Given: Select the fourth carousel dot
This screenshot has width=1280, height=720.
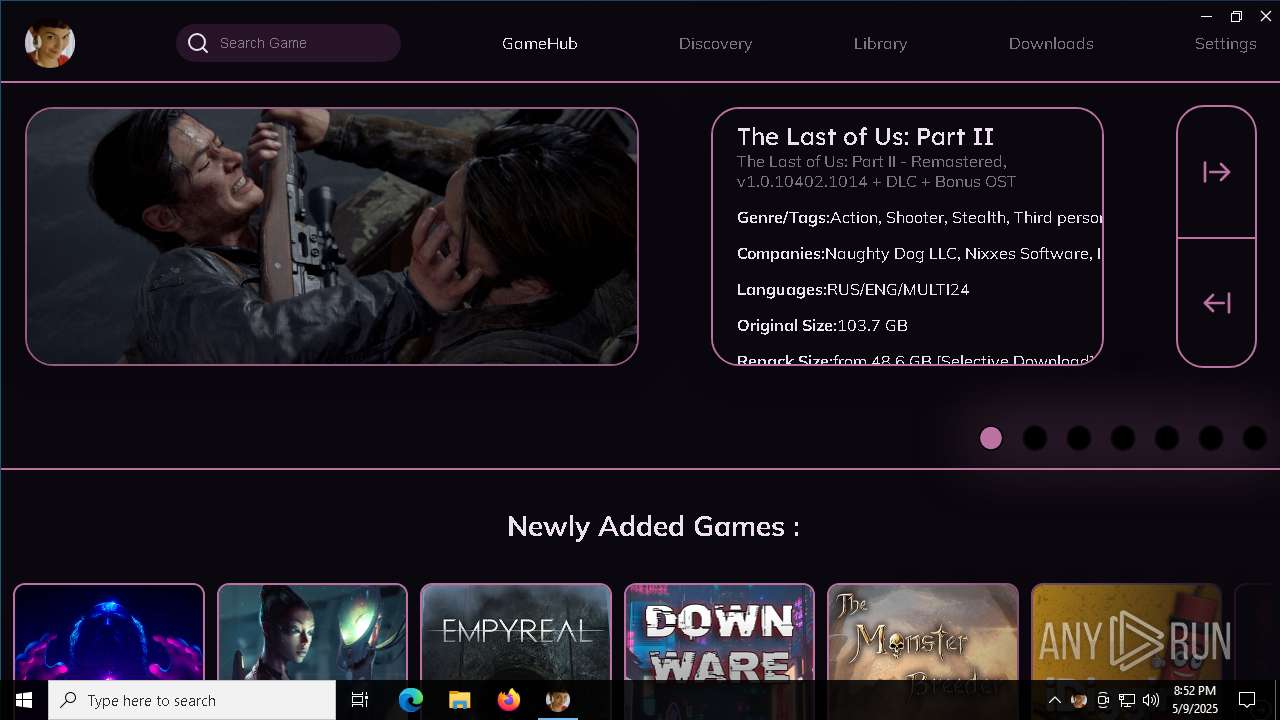Looking at the screenshot, I should click(x=1123, y=438).
